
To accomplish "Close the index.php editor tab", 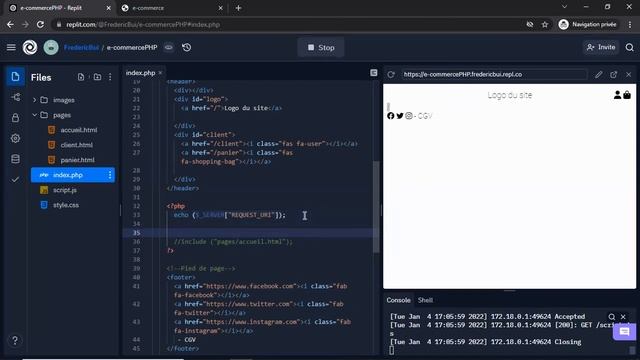I will coord(160,73).
